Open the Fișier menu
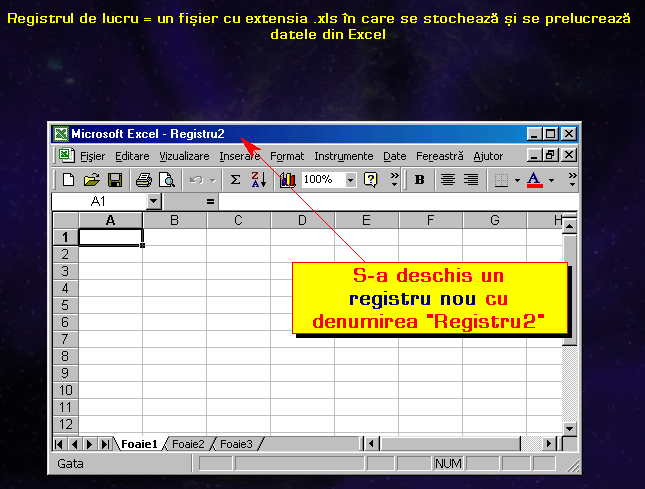The width and height of the screenshot is (645, 489). 93,156
